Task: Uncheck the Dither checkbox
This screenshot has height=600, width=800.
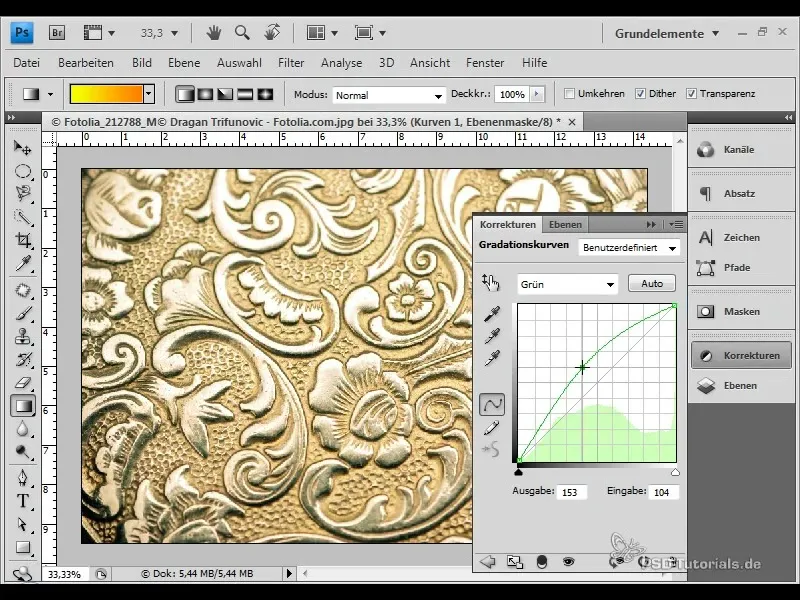Action: click(640, 94)
